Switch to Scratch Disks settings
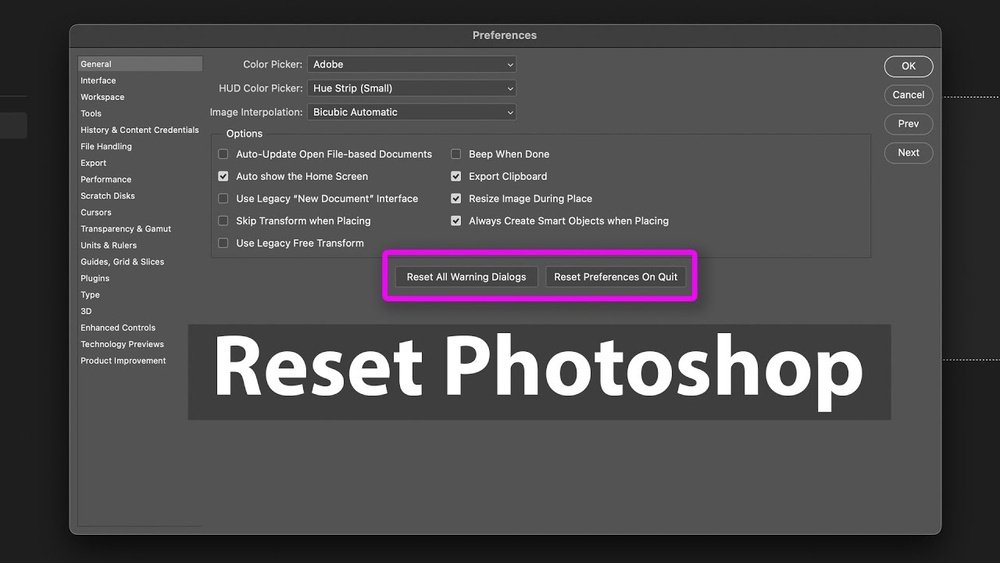1000x563 pixels. click(x=108, y=196)
